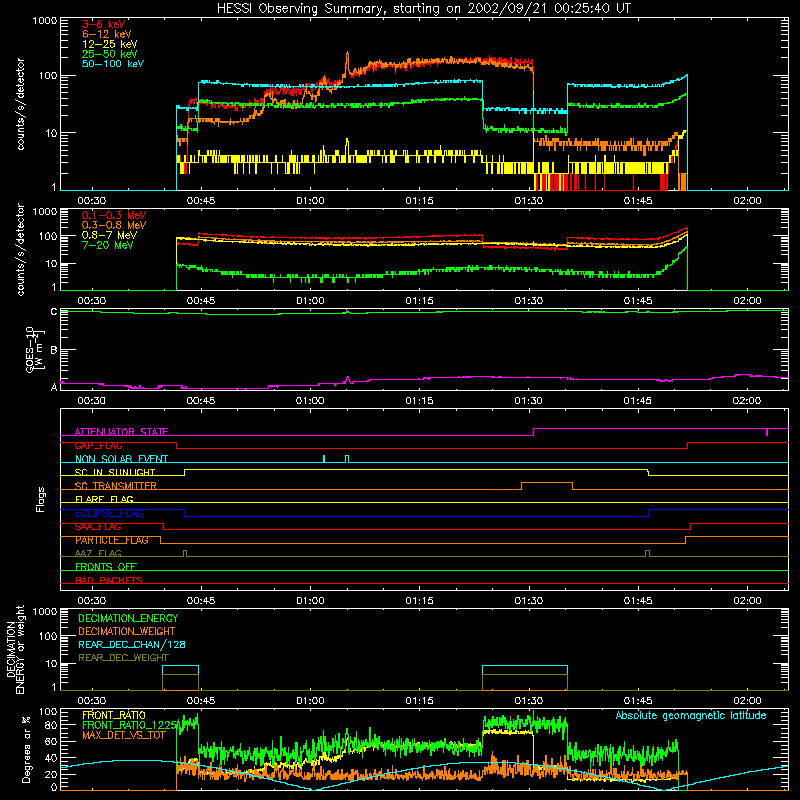Screen dimensions: 800x800
Task: Click the DECIMATION_WEIGHT legend label
Action: (x=127, y=632)
